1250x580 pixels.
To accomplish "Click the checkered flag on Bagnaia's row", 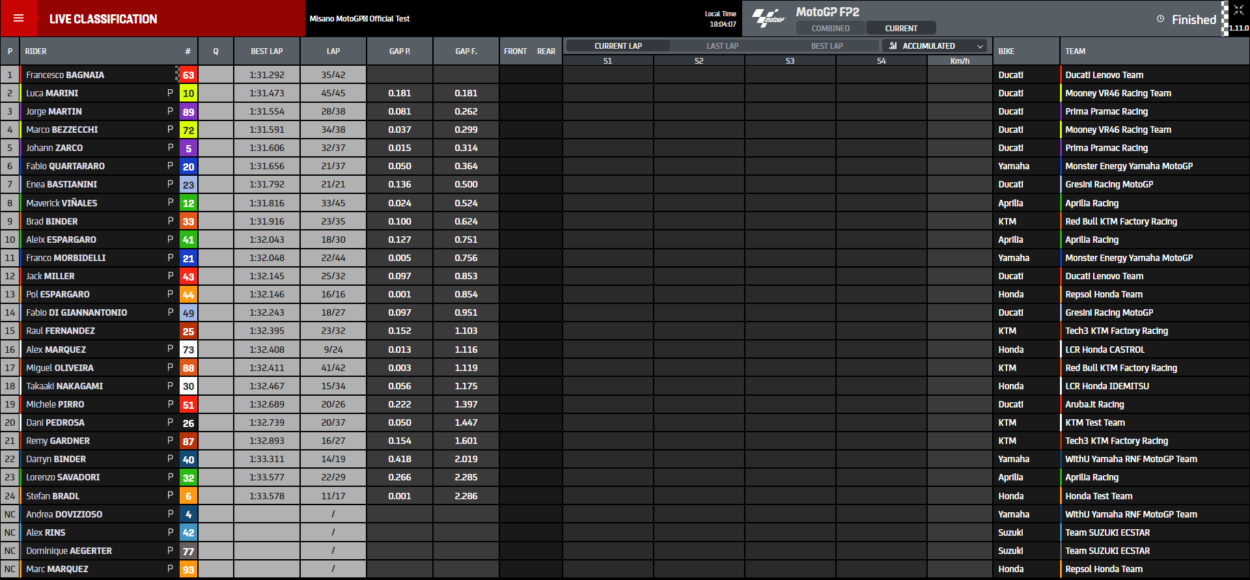I will click(x=177, y=75).
